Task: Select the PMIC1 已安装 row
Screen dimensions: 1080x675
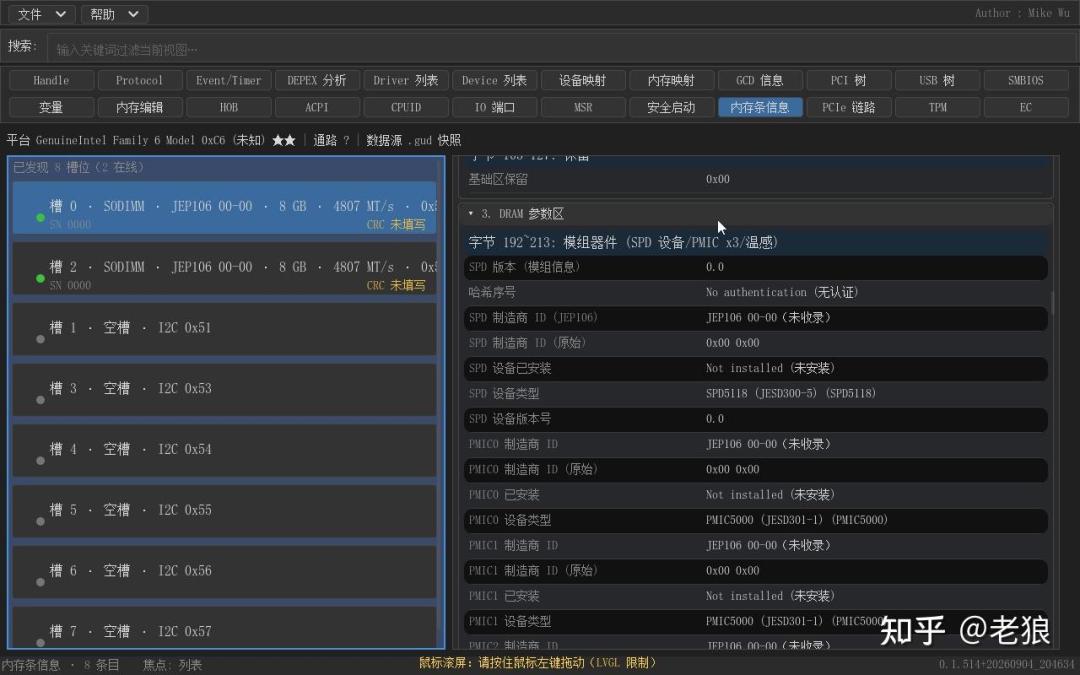Action: point(756,596)
